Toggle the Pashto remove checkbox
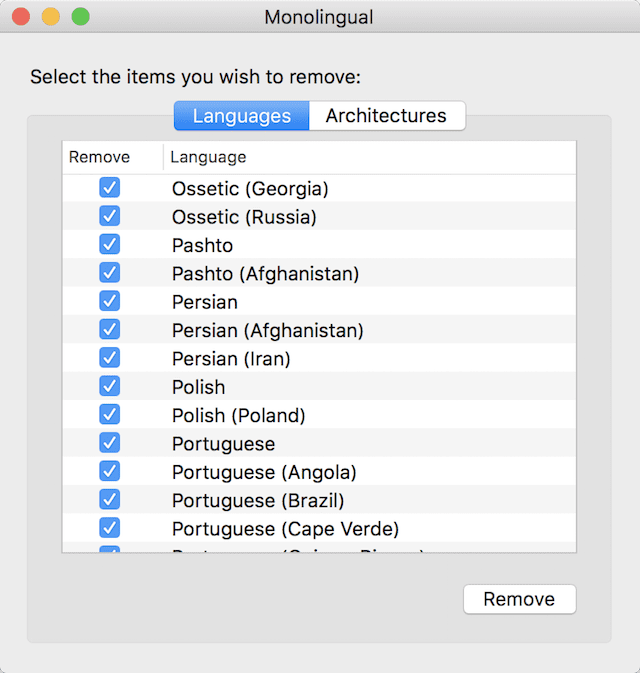640x673 pixels. click(x=110, y=245)
